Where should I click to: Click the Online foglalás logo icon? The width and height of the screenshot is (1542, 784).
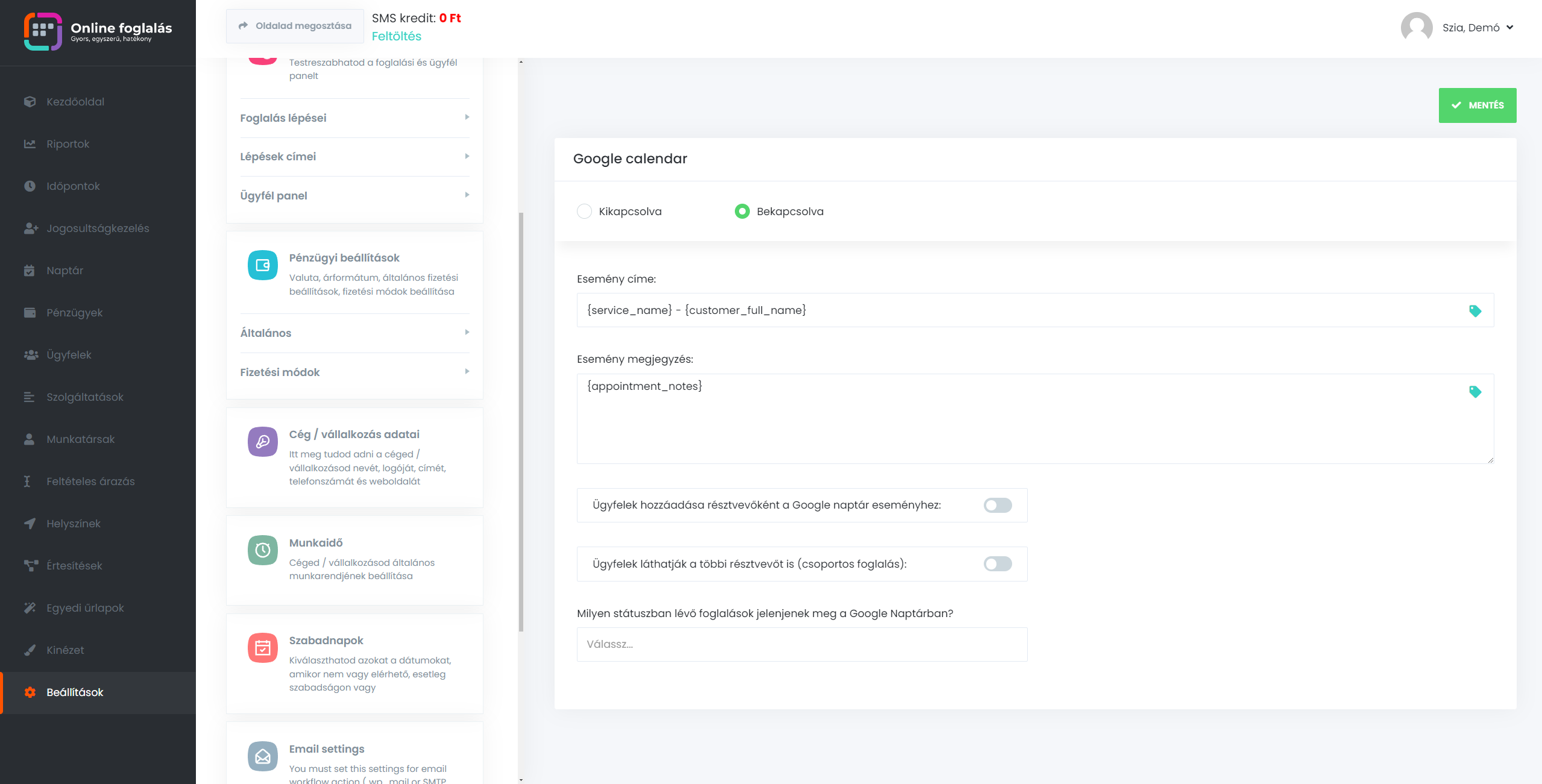coord(43,31)
